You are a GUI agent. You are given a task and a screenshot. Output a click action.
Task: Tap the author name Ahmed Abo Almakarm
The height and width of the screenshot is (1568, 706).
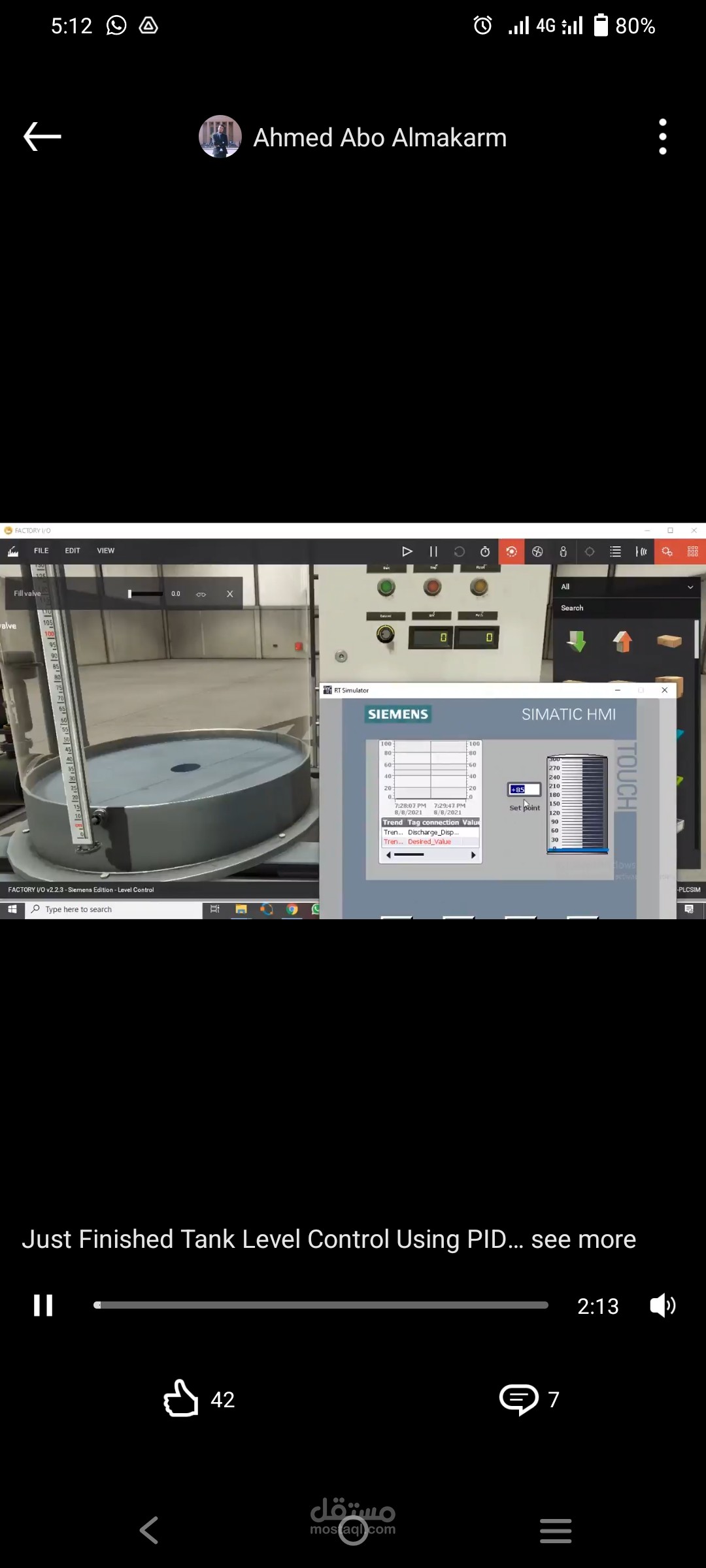[x=380, y=138]
